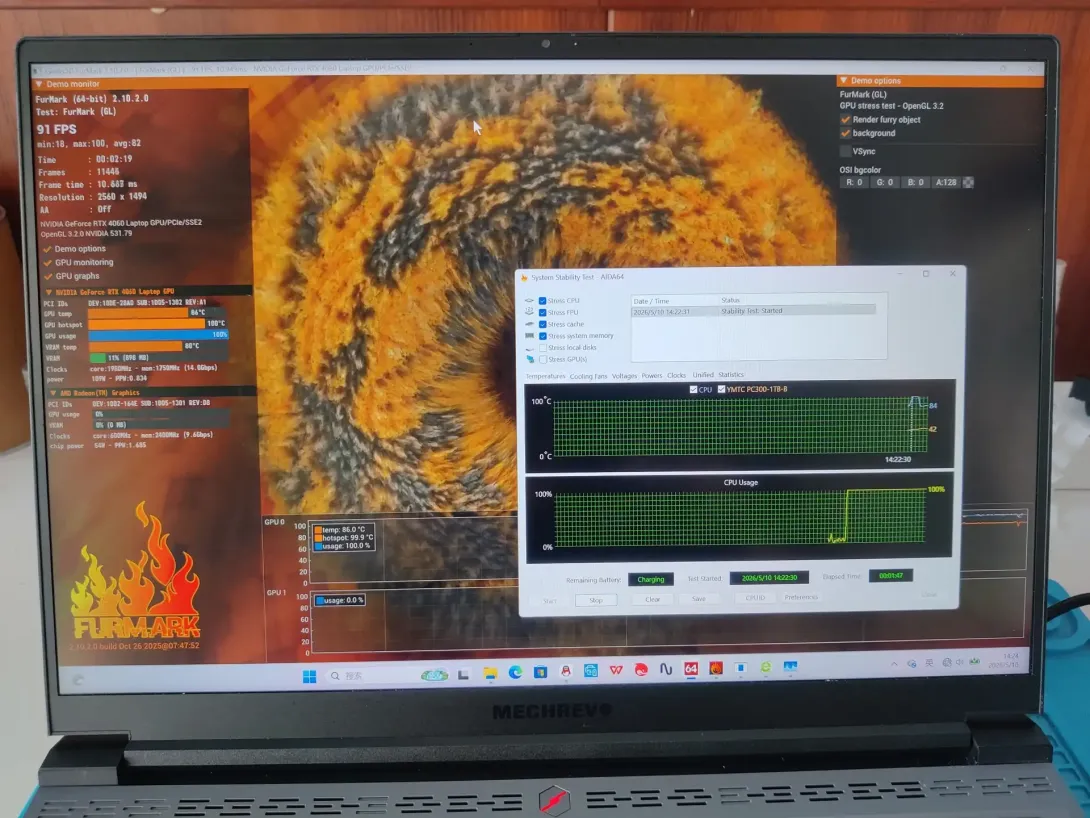Open the QQ penguin taskbar icon

(566, 671)
